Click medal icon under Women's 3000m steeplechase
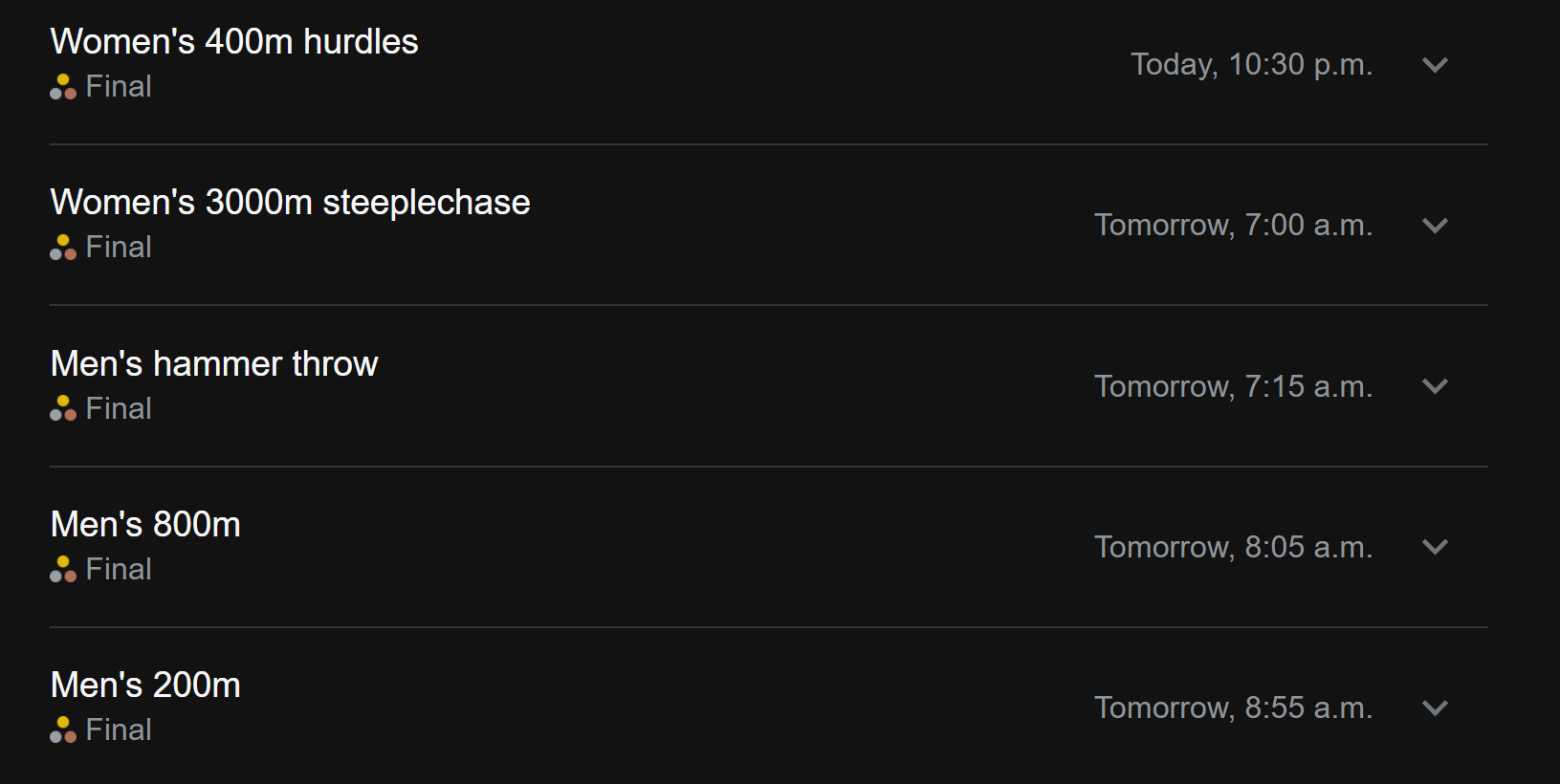Screen dimensions: 1560x784 63,248
